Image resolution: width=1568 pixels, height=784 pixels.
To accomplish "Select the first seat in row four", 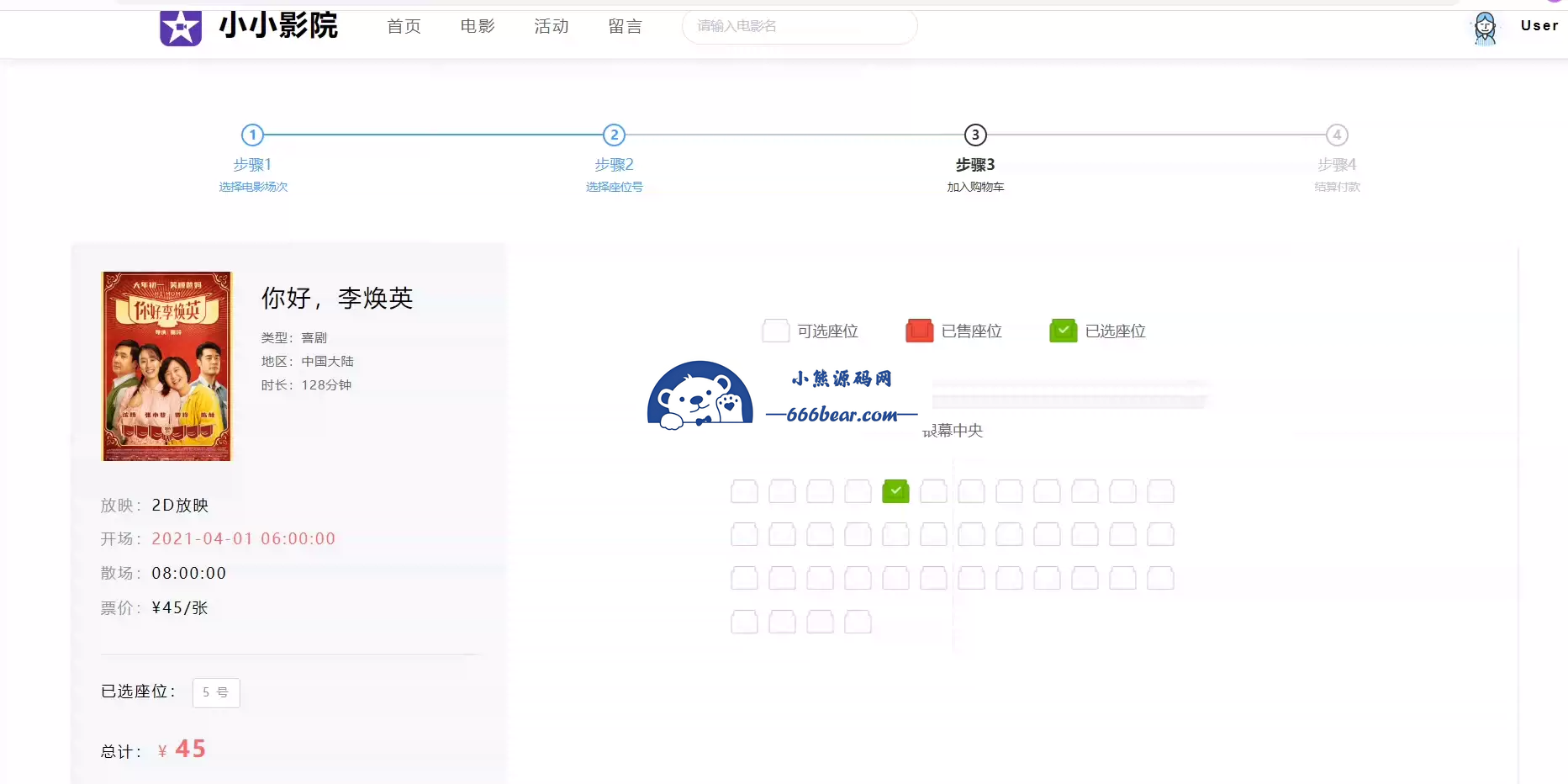I will (x=744, y=622).
